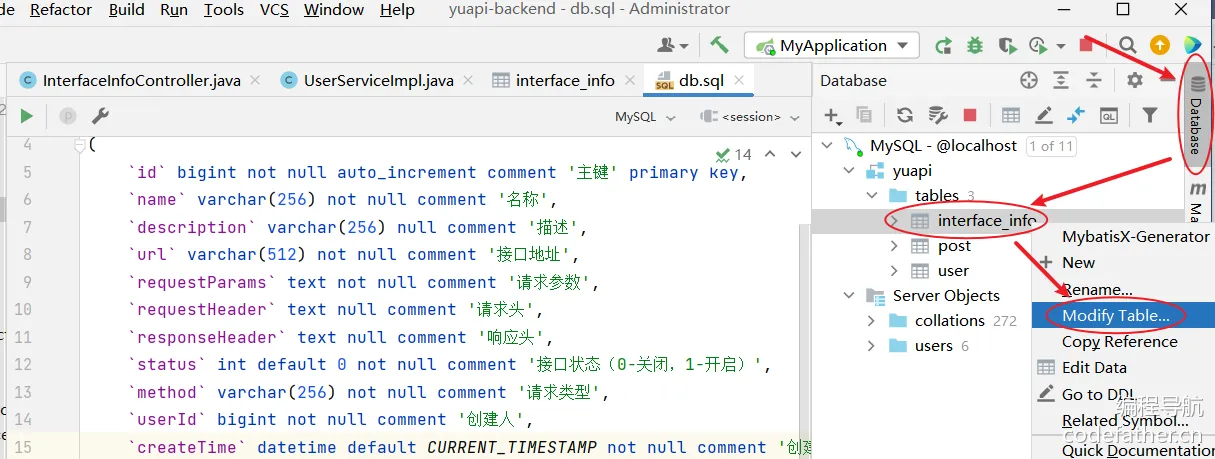The image size is (1215, 459).
Task: Open the data source properties icon
Action: (x=938, y=115)
